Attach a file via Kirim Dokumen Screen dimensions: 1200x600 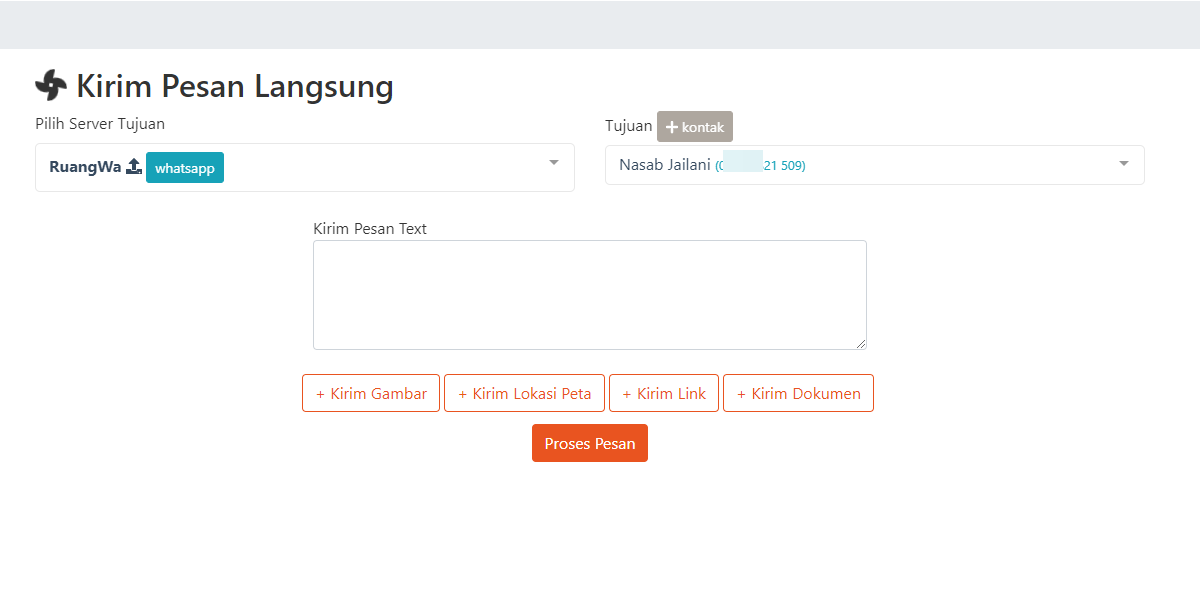[x=798, y=393]
